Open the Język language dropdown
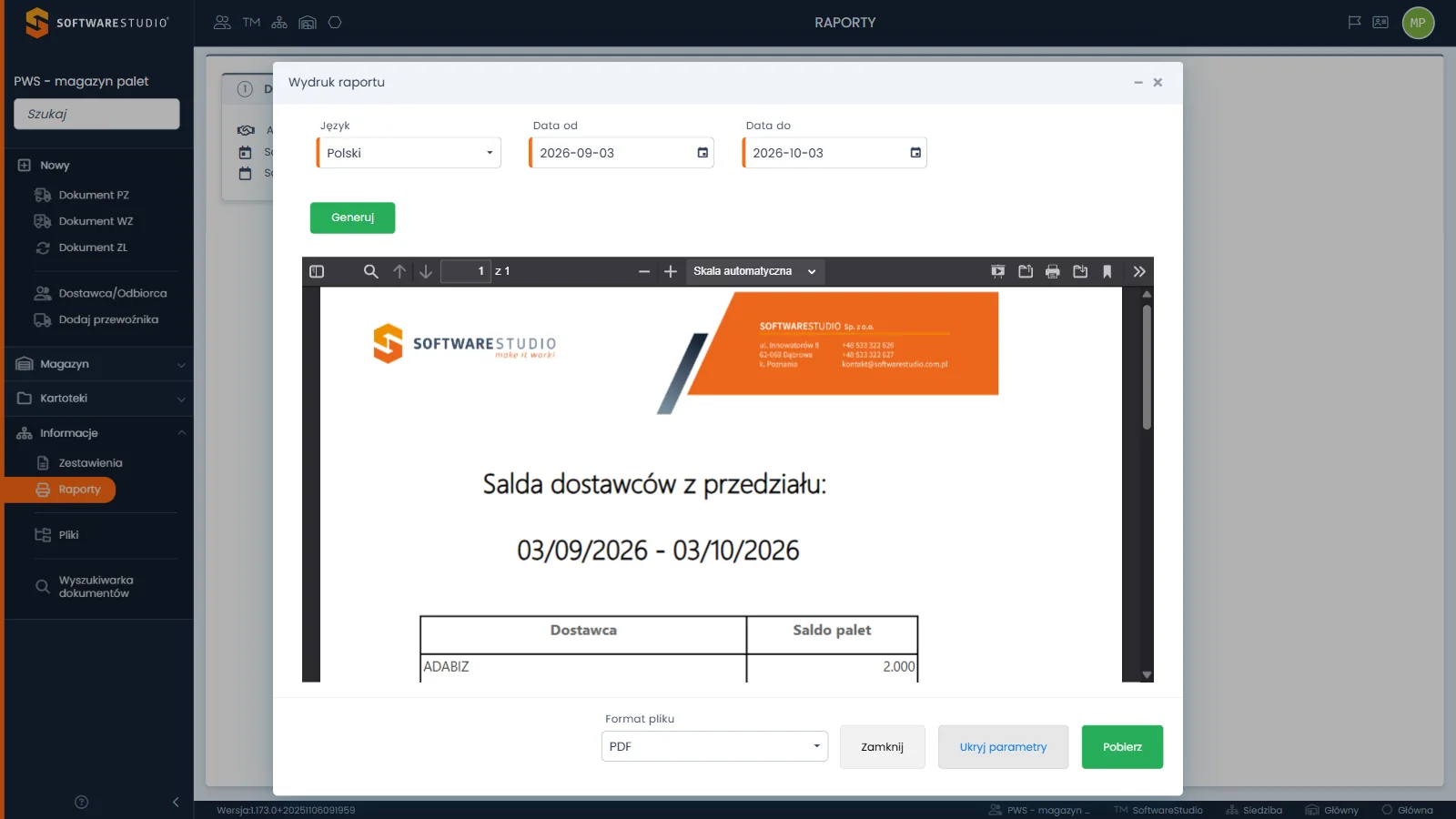Image resolution: width=1456 pixels, height=819 pixels. (x=409, y=153)
